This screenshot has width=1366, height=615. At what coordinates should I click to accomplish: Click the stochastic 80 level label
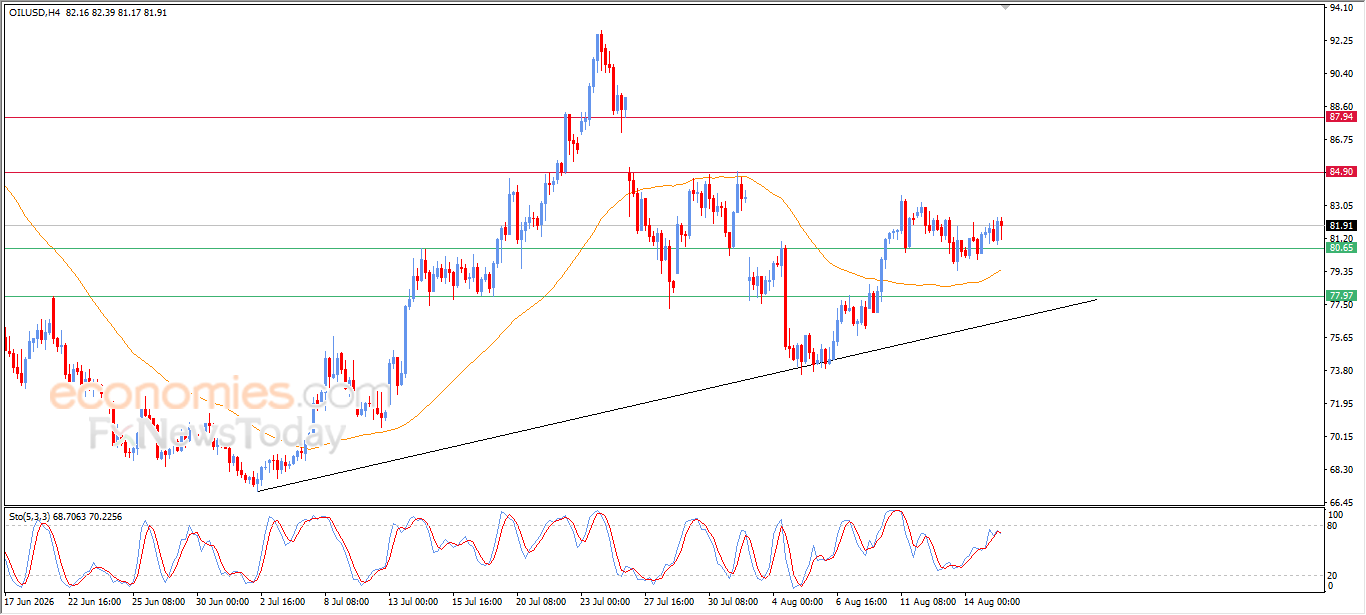1333,525
